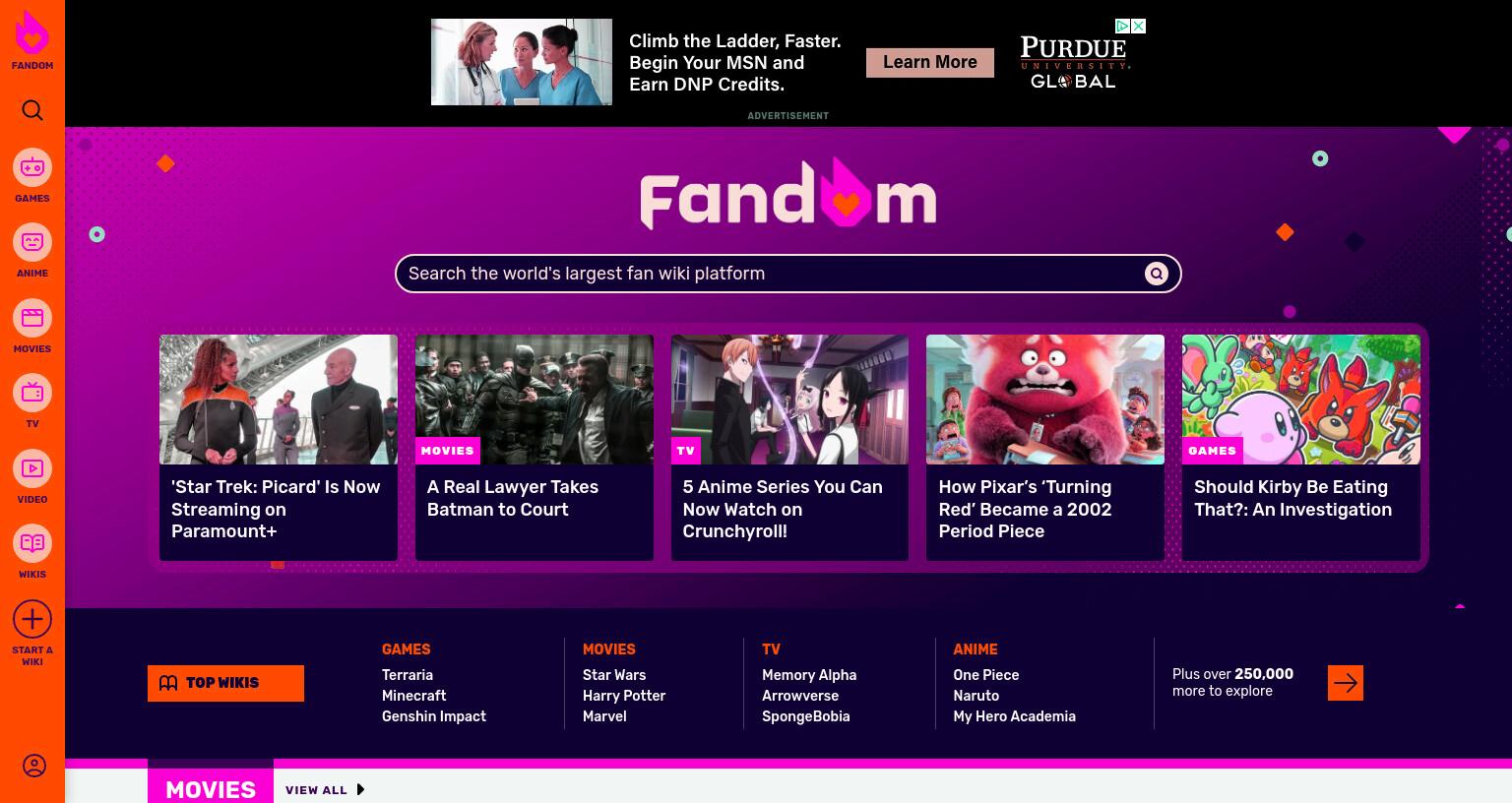Open the Naruto wiki link
The width and height of the screenshot is (1512, 803).
click(976, 696)
